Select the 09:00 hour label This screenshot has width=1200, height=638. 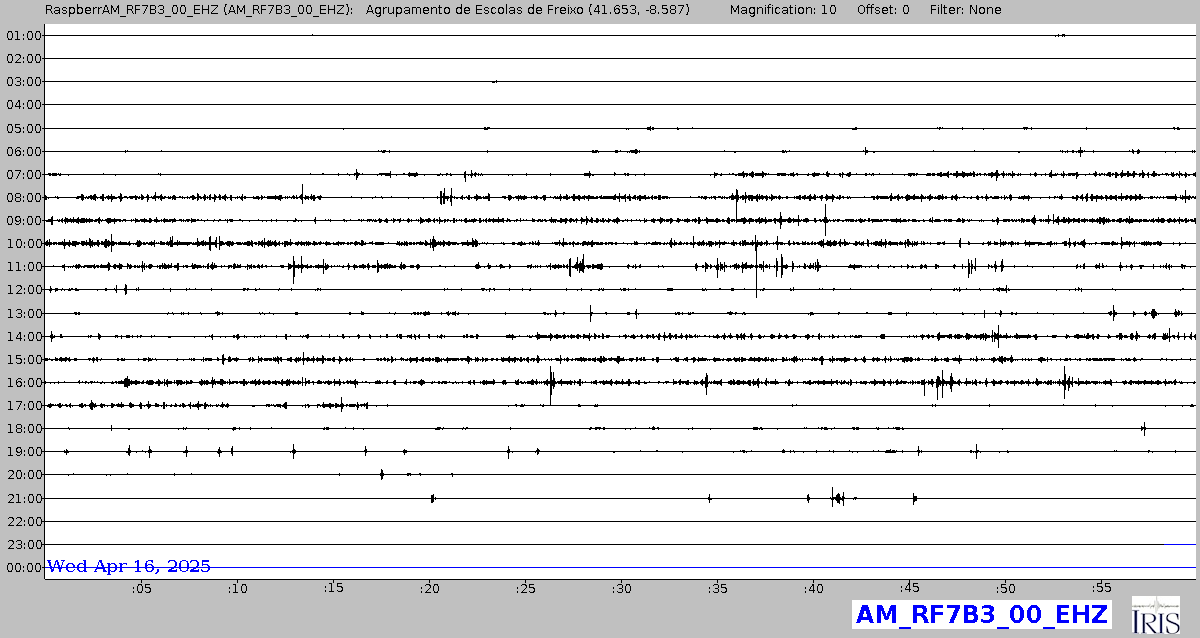23,221
